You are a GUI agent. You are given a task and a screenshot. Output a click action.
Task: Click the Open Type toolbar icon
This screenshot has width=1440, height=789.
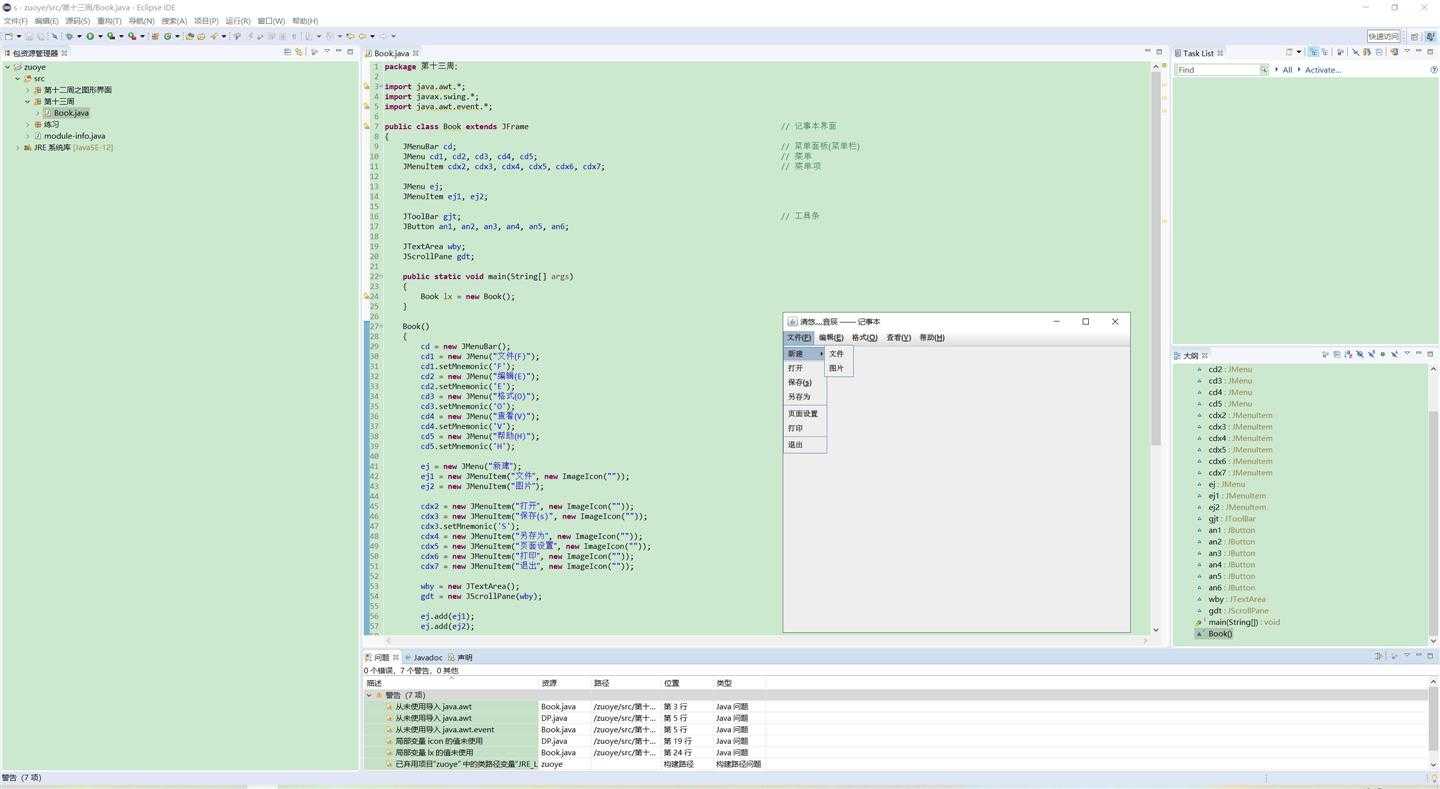click(x=190, y=36)
